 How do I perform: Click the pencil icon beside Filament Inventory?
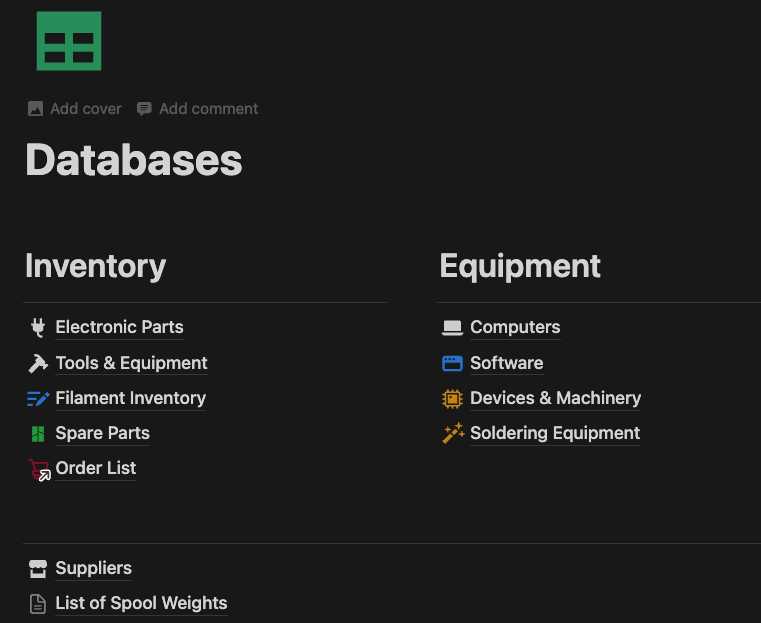tap(38, 398)
